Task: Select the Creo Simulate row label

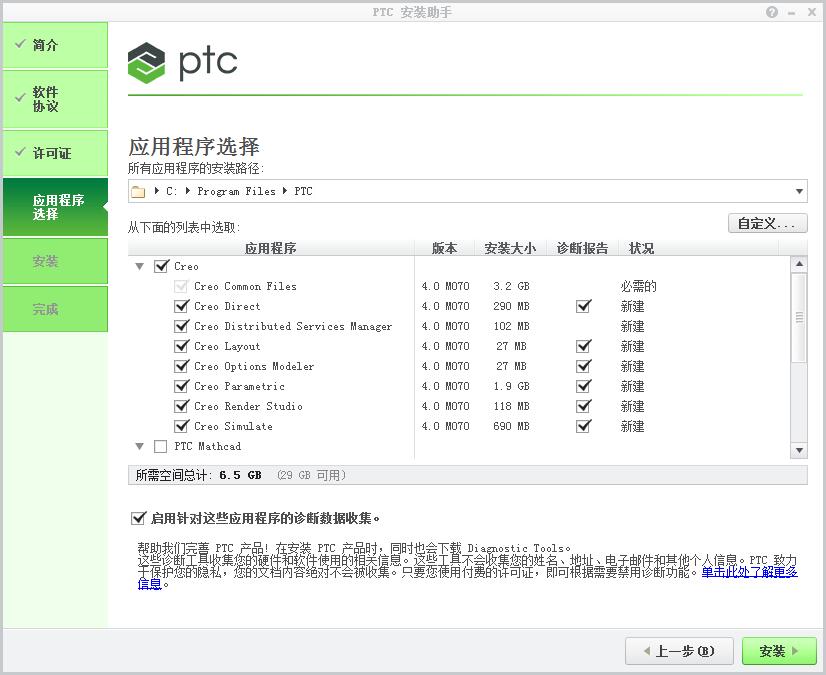Action: click(x=233, y=426)
